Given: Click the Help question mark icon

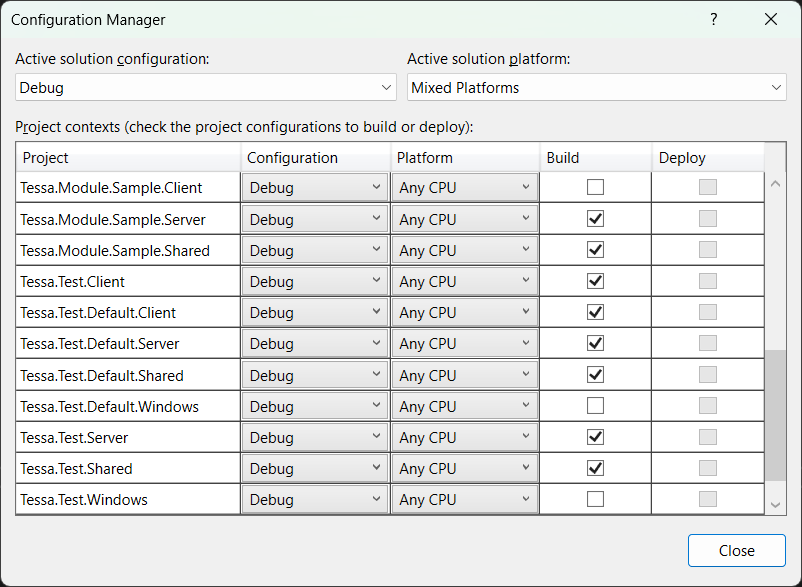Looking at the screenshot, I should (714, 20).
